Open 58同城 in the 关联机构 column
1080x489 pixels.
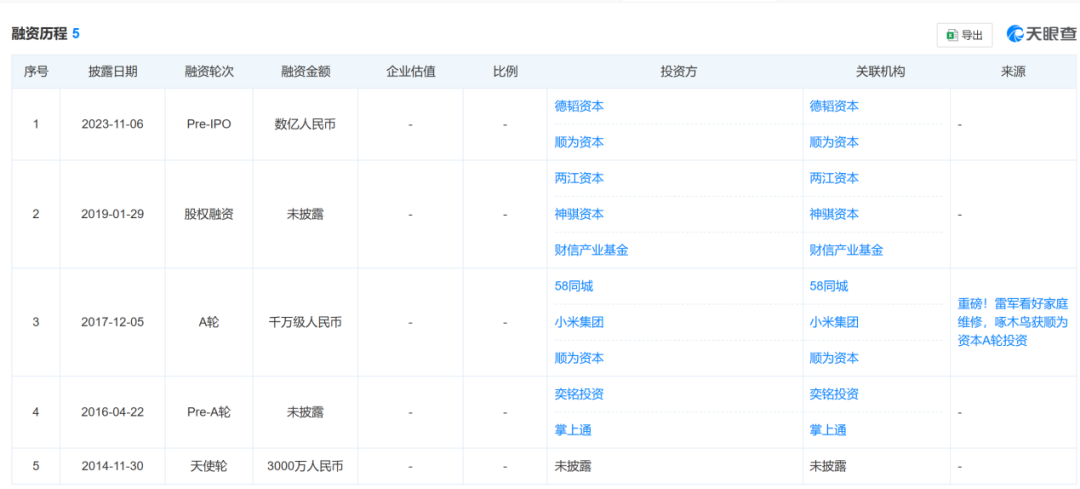pyautogui.click(x=829, y=287)
